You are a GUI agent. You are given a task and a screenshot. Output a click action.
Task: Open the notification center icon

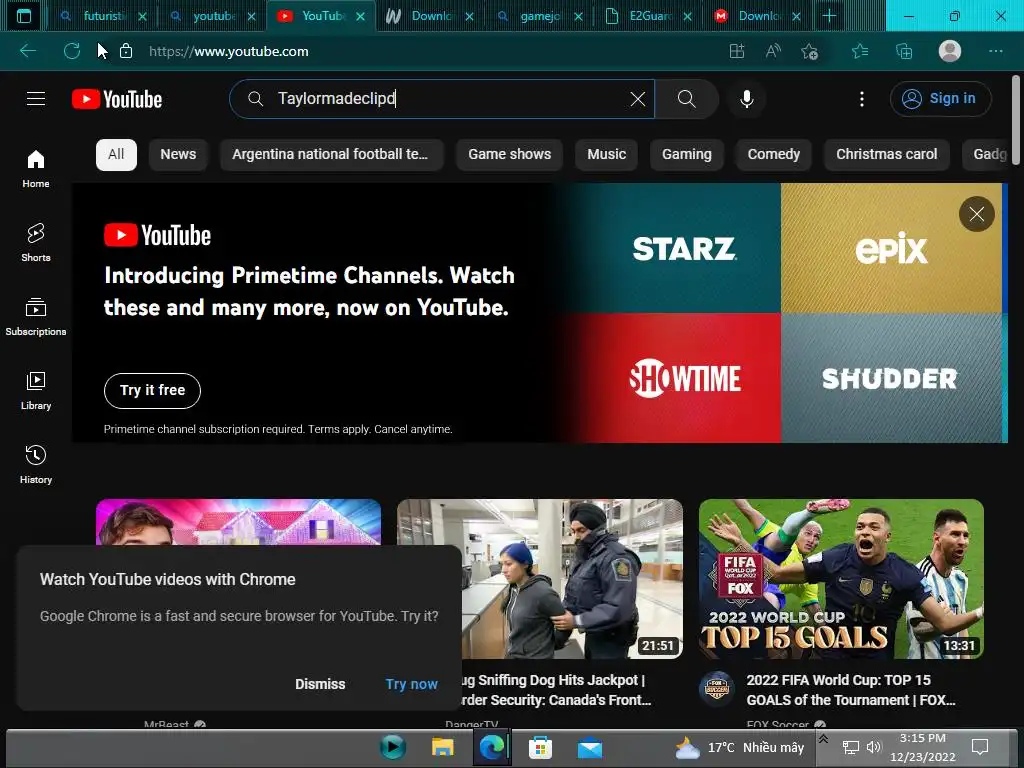pyautogui.click(x=980, y=747)
